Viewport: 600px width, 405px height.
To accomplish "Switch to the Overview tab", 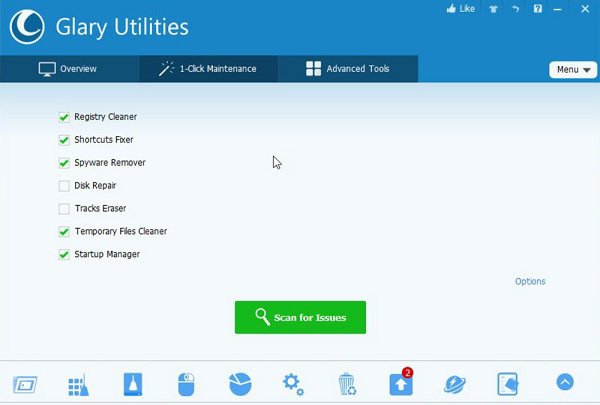I will [x=69, y=69].
